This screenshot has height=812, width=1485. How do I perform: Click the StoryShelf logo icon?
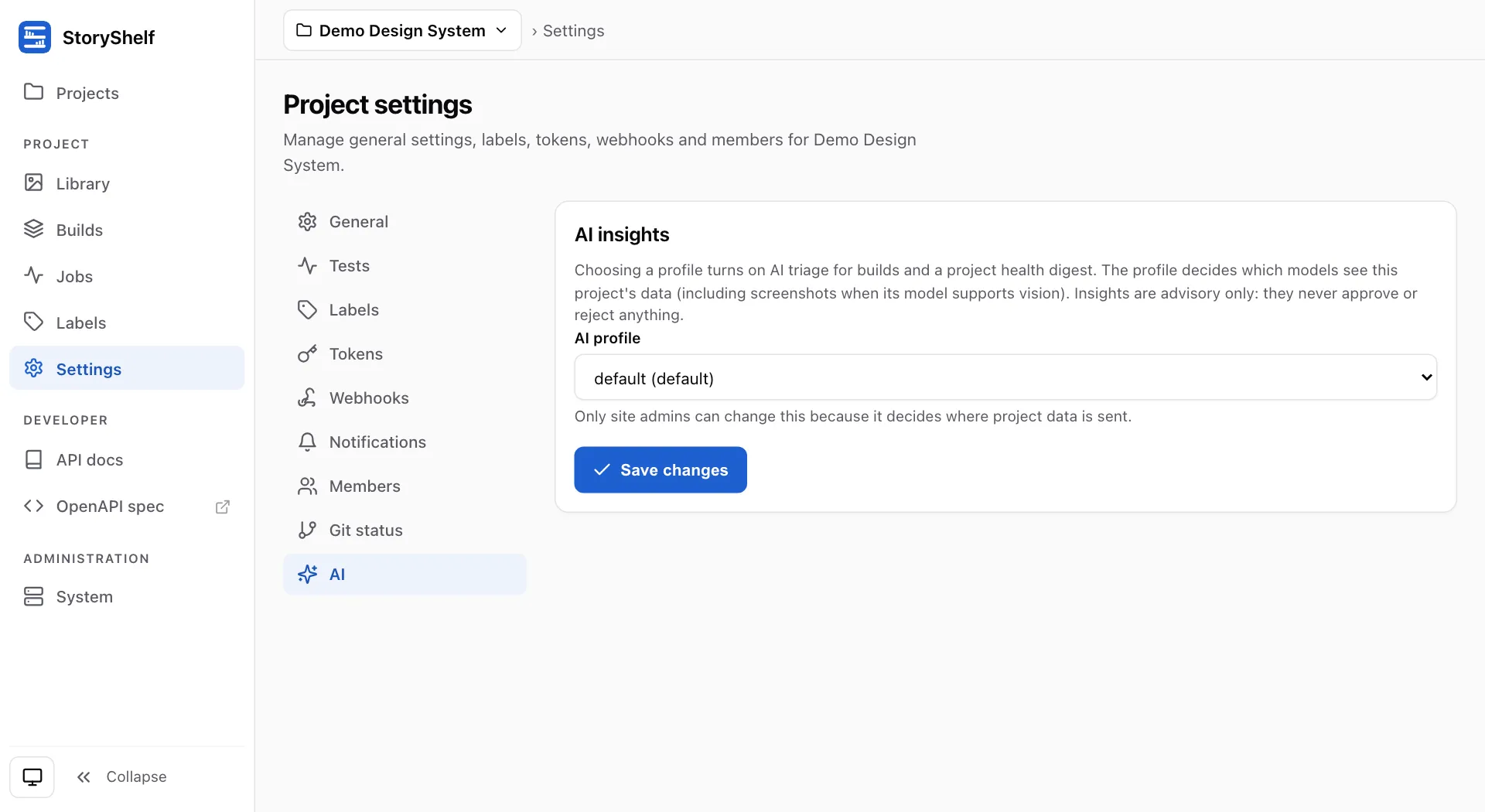coord(35,37)
